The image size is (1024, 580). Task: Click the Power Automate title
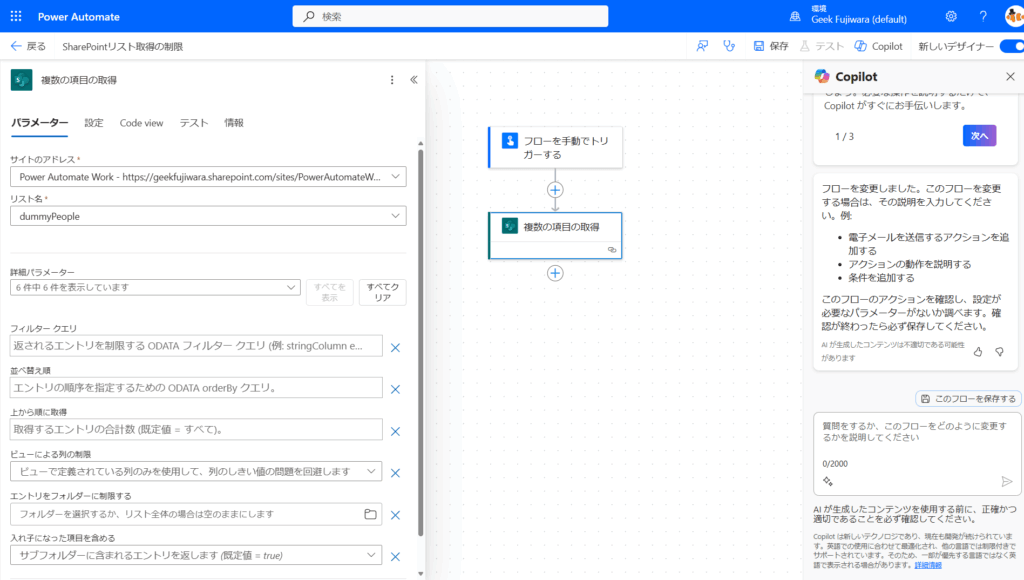tap(78, 17)
